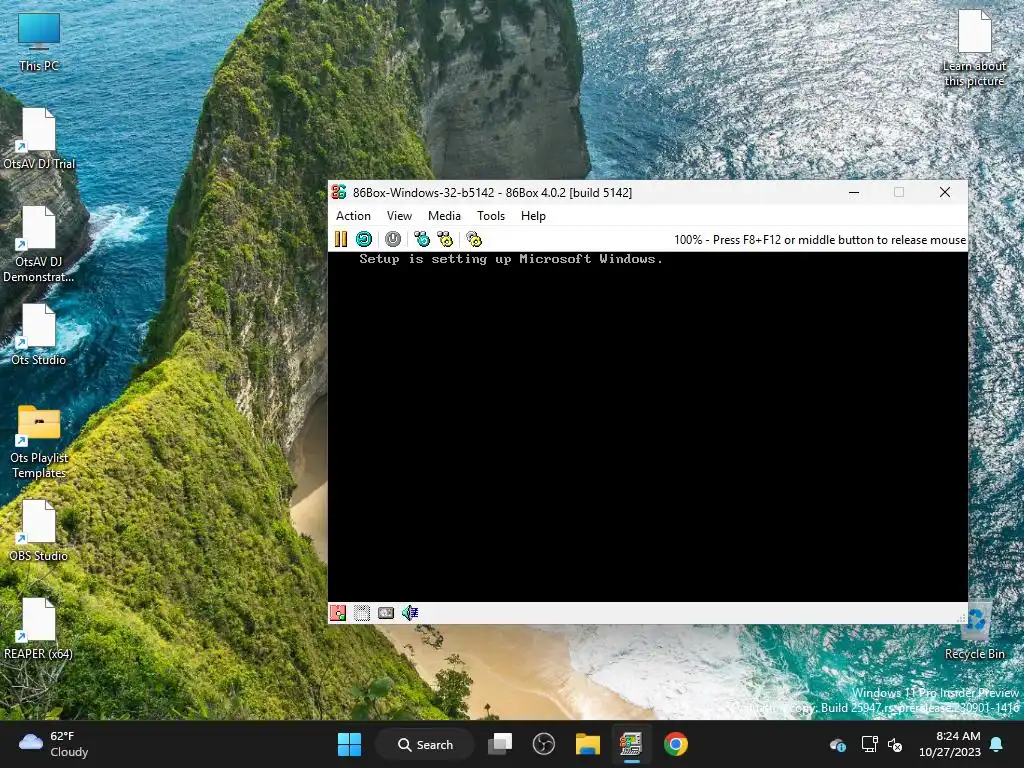Open the weather widget showing 62°F
The width and height of the screenshot is (1024, 768).
pyautogui.click(x=54, y=744)
